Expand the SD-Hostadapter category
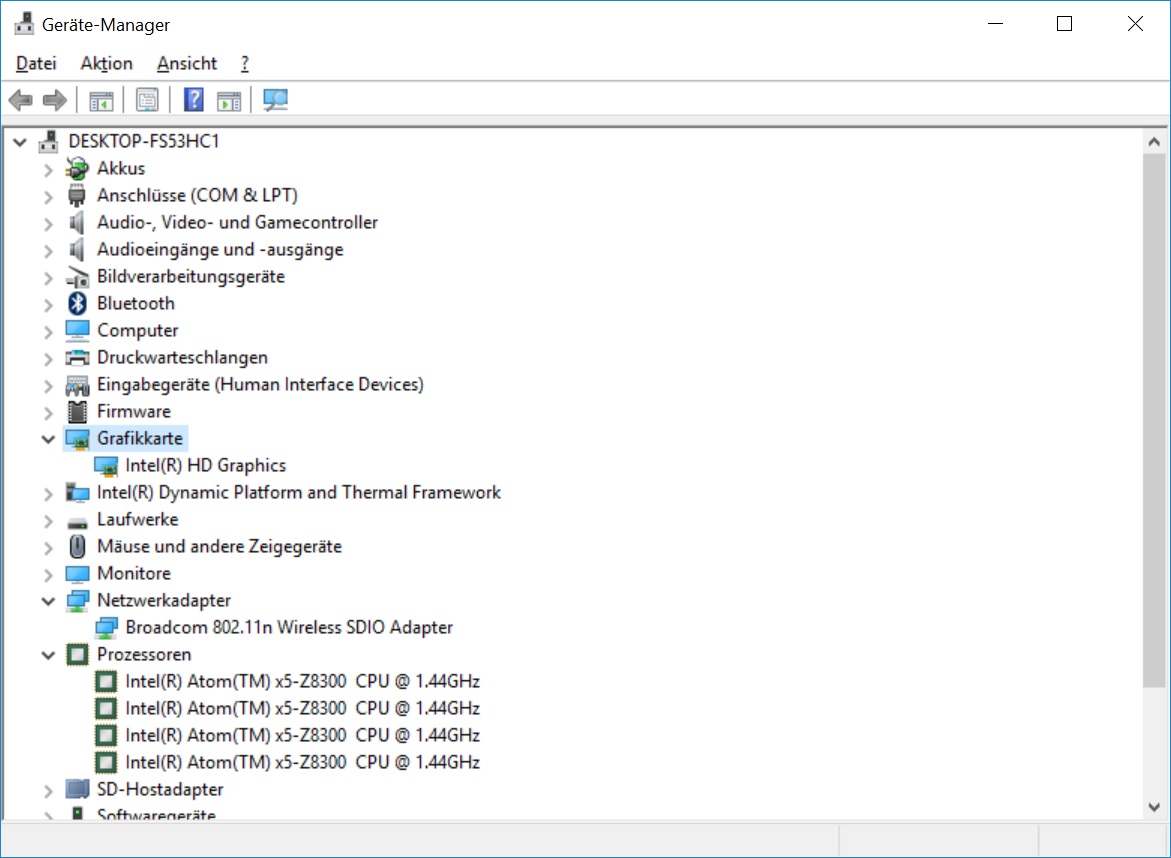This screenshot has height=858, width=1171. click(49, 790)
